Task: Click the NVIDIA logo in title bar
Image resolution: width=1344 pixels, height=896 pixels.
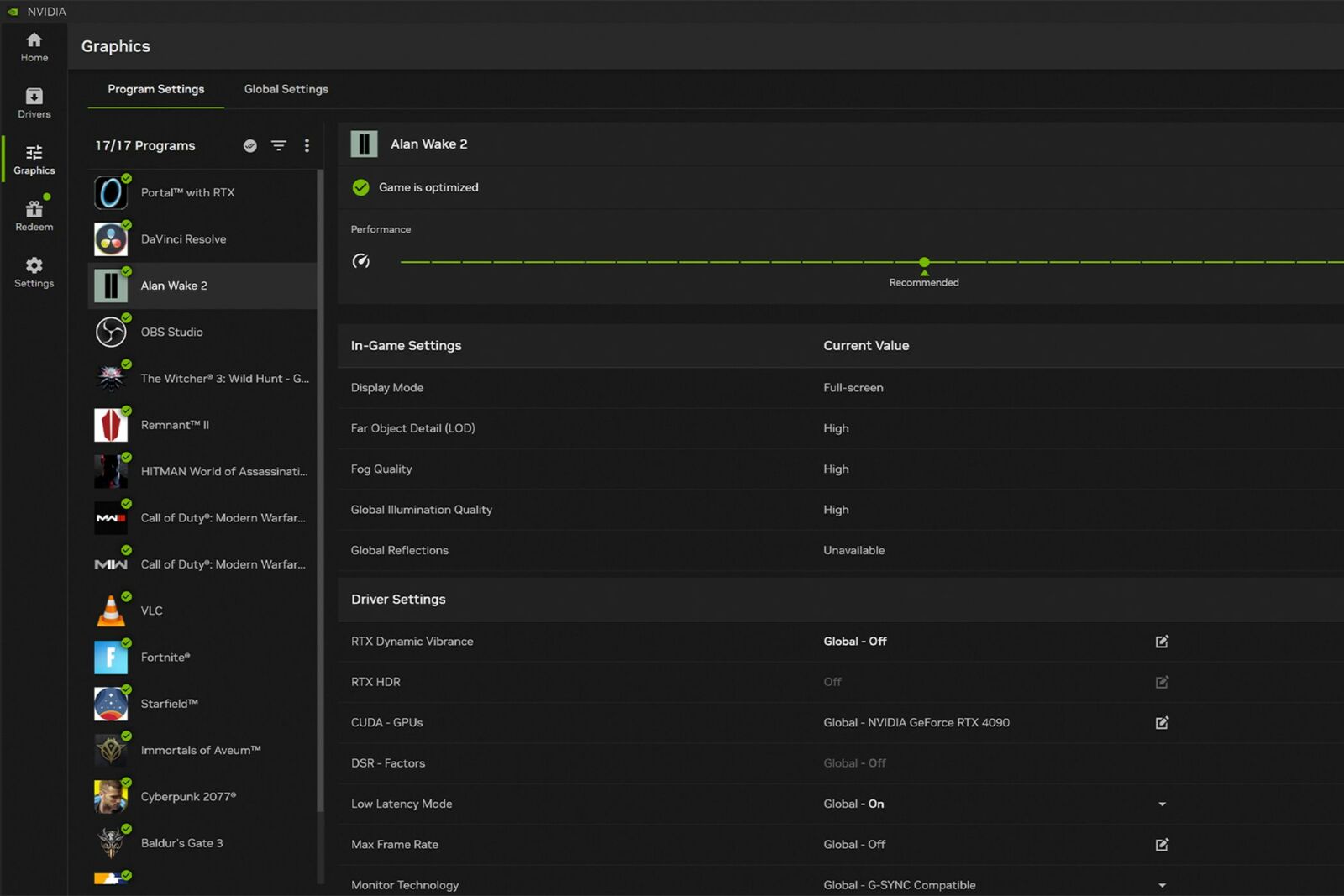Action: (13, 12)
